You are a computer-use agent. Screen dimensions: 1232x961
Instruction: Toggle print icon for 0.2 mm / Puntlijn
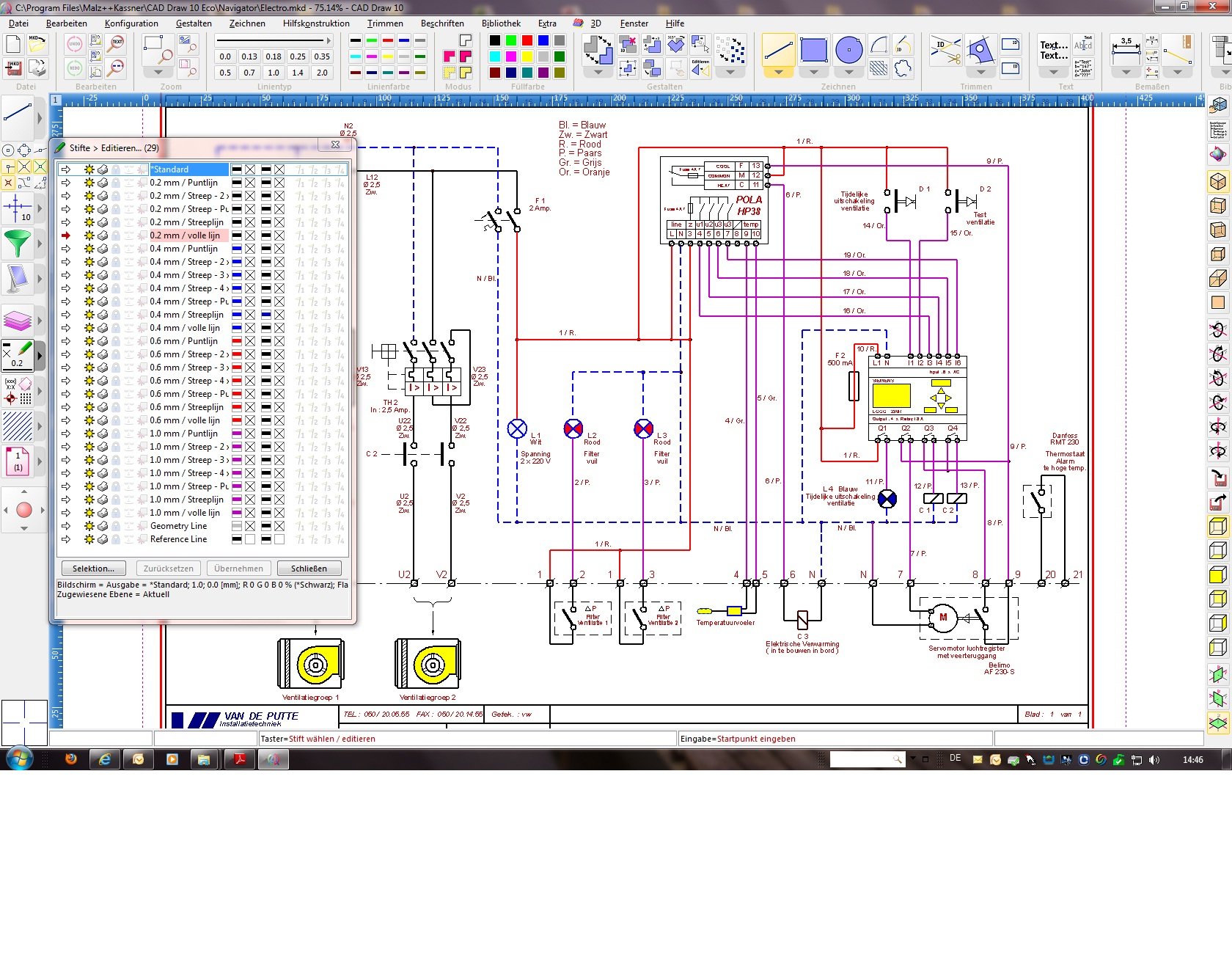(103, 183)
